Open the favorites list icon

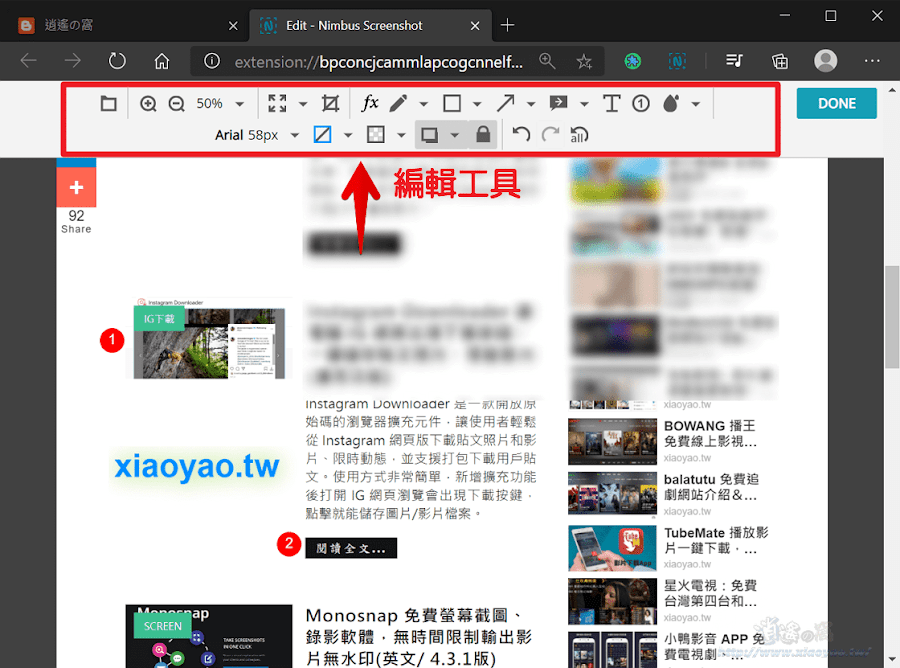click(x=734, y=61)
